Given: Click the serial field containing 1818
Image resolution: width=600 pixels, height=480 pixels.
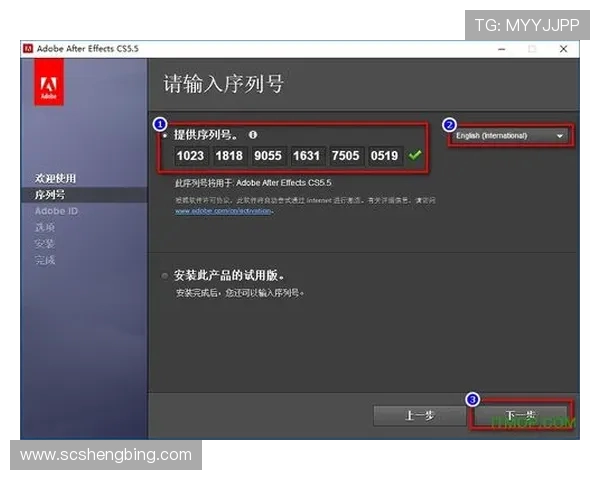Looking at the screenshot, I should click(229, 156).
